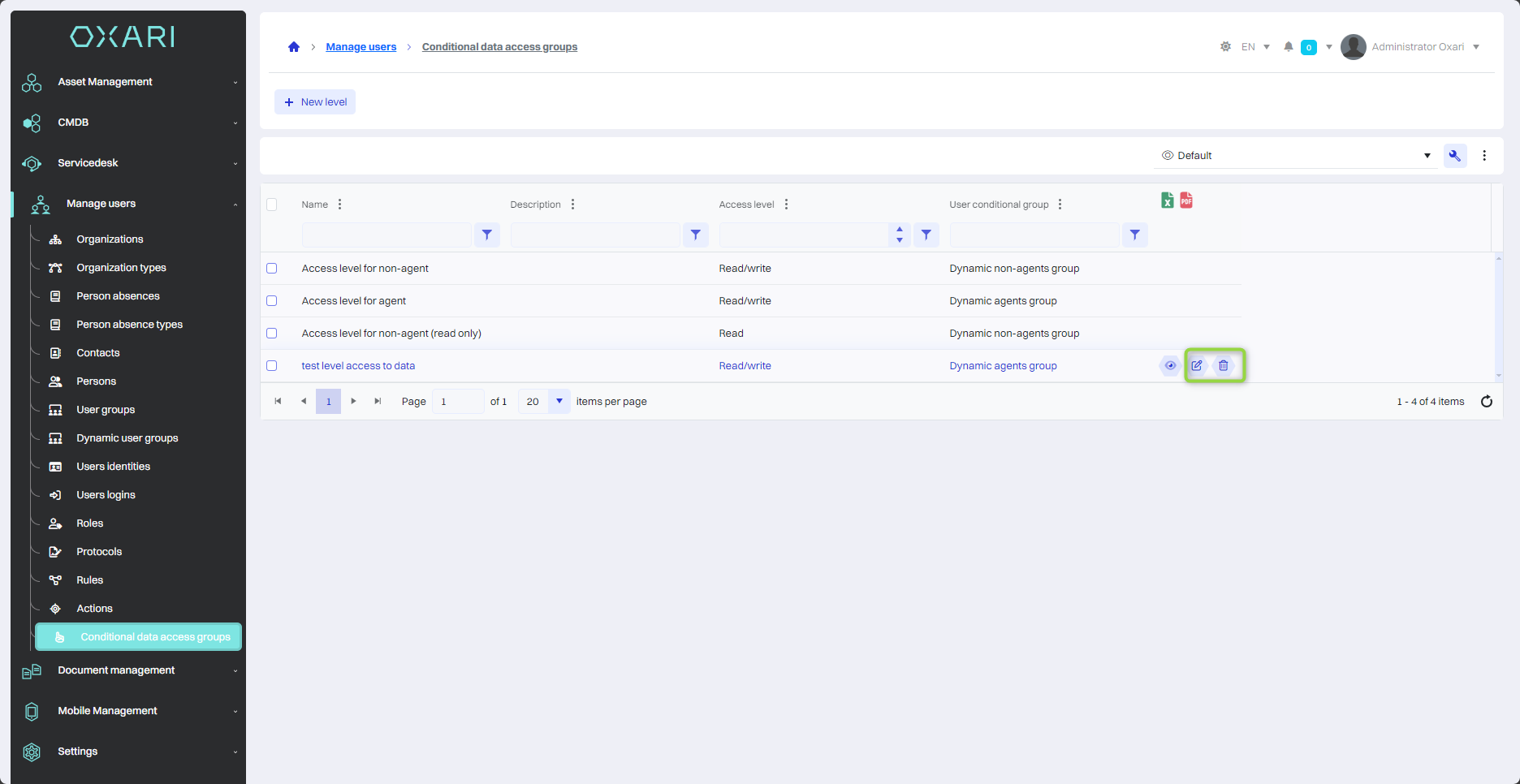Export table to Excel file

pos(1167,200)
